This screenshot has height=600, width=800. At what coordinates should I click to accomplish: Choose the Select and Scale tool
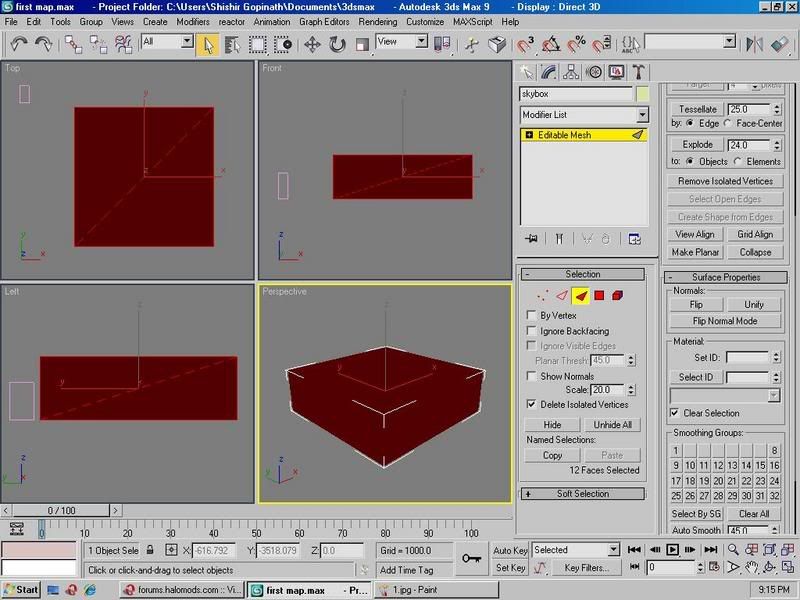(362, 45)
